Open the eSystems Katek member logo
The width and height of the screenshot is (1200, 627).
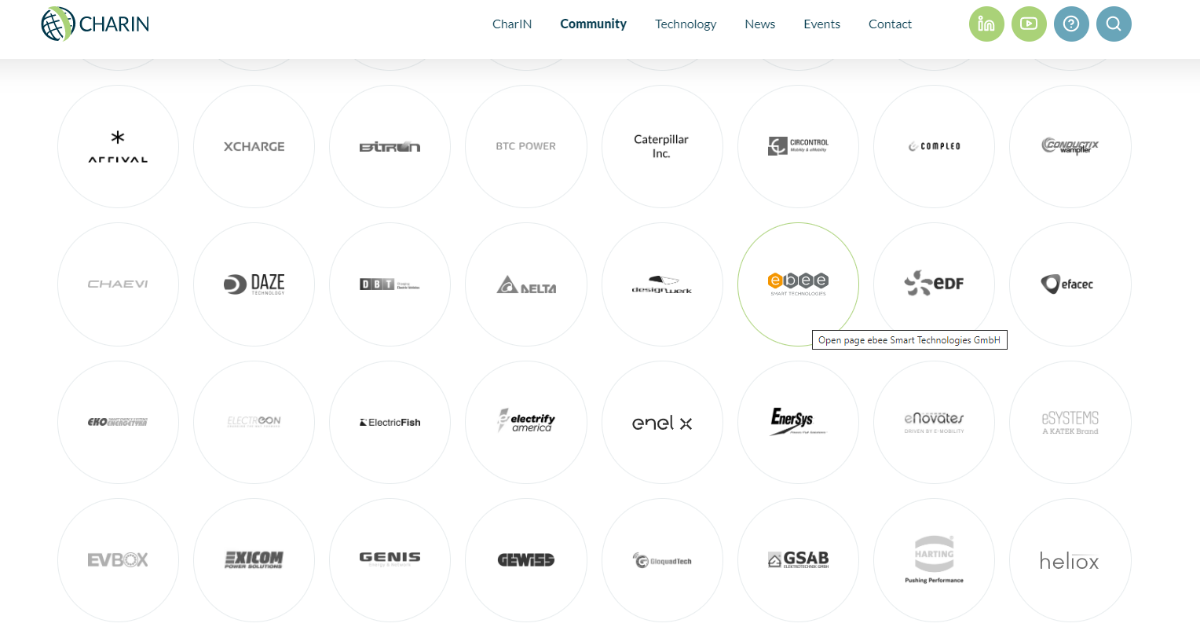[x=1070, y=422]
